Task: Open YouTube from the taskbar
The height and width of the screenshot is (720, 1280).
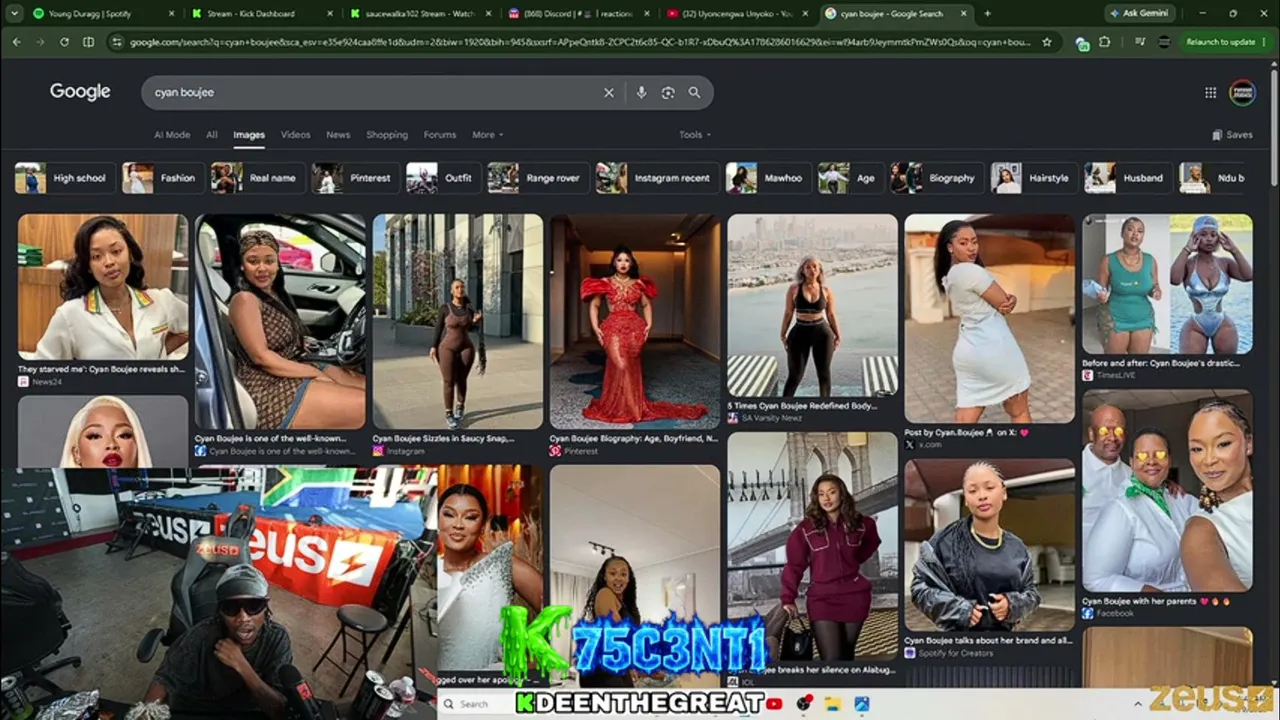Action: [773, 704]
